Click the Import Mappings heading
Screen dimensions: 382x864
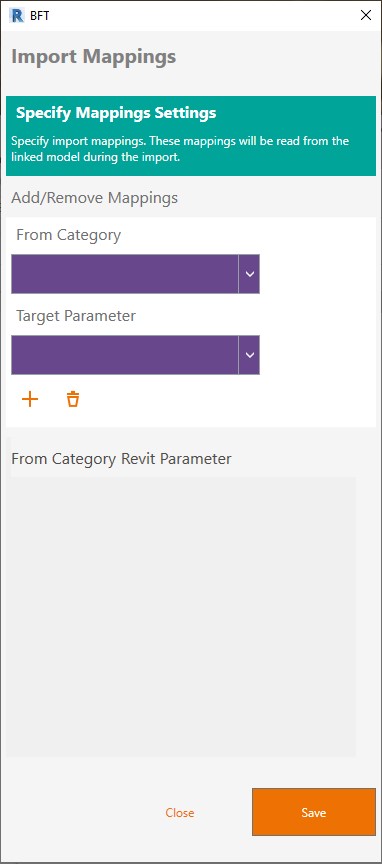coord(94,56)
